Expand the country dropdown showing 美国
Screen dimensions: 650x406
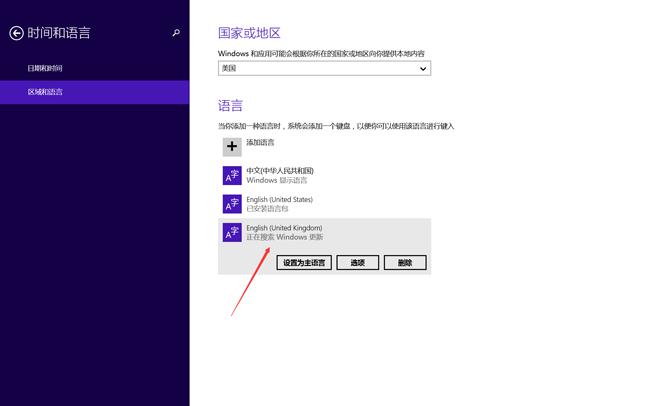pyautogui.click(x=324, y=68)
